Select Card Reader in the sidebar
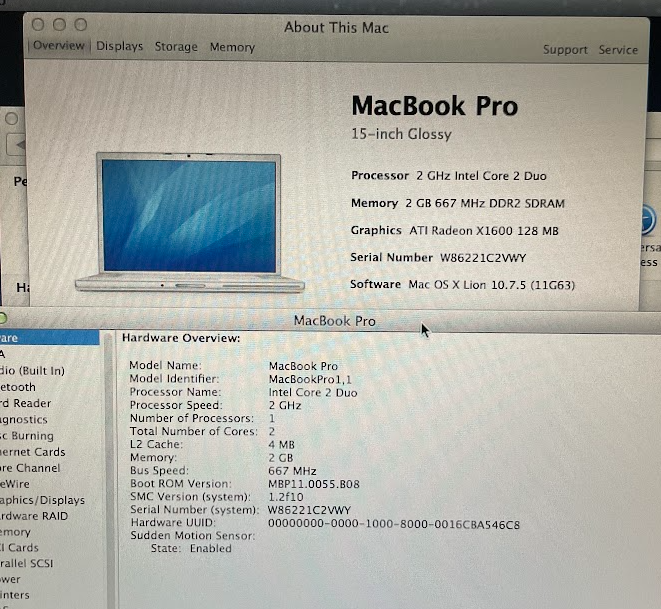The width and height of the screenshot is (661, 609). point(25,403)
